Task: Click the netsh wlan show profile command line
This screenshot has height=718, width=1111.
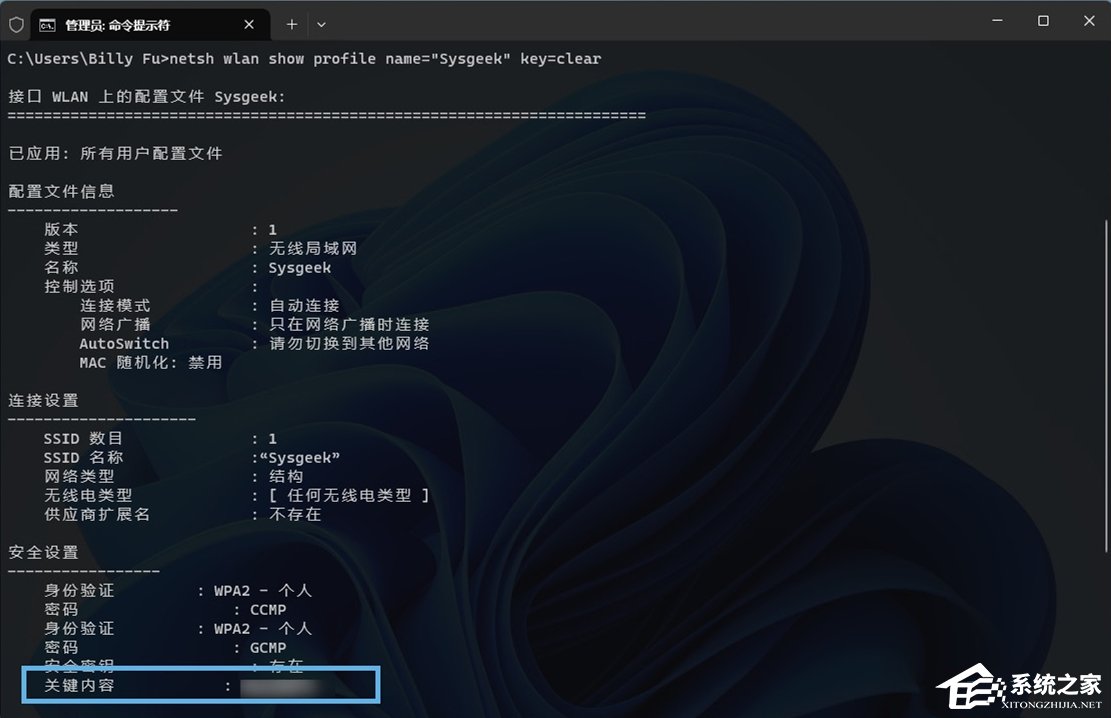Action: pyautogui.click(x=300, y=58)
